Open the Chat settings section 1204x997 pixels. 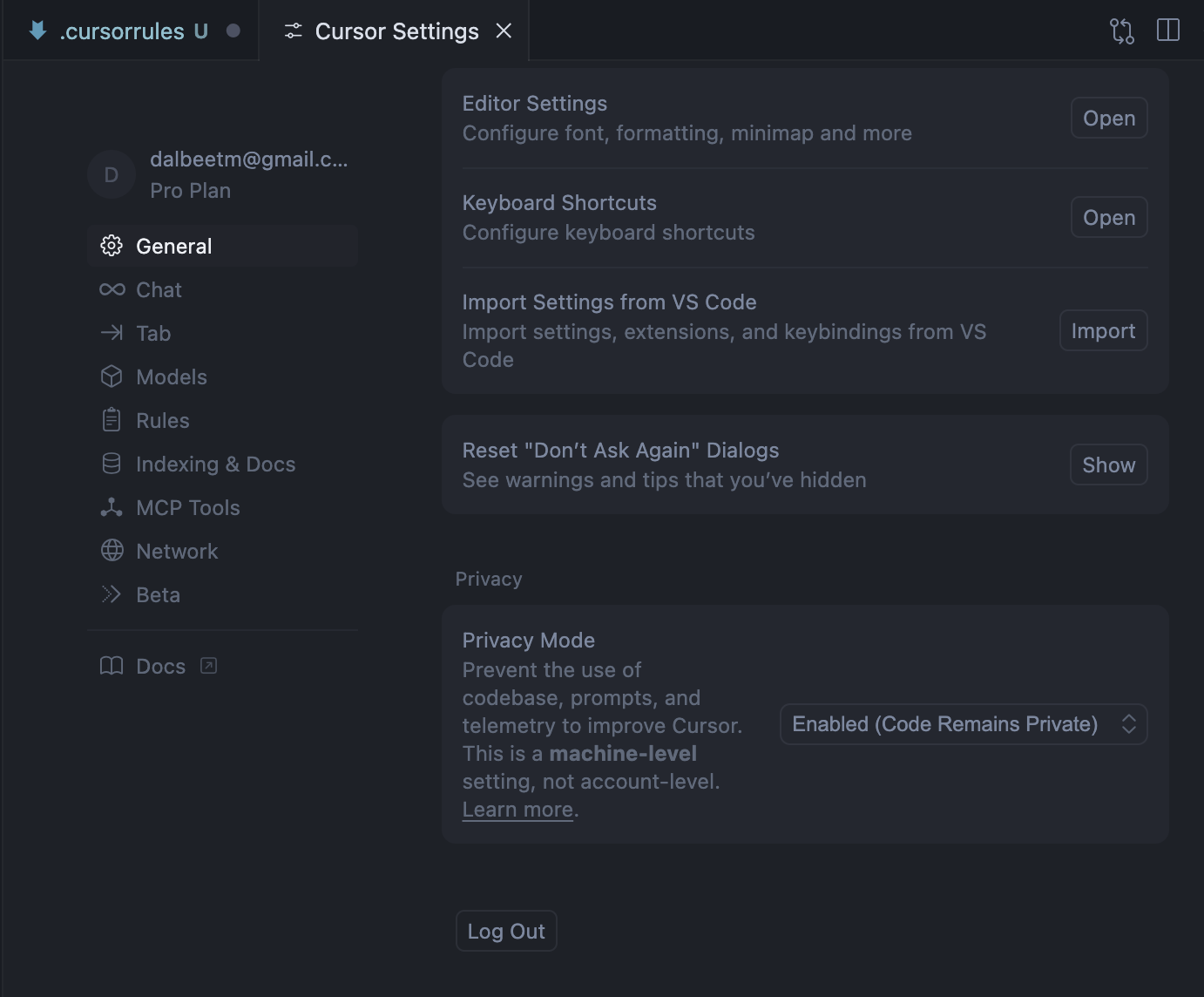click(223, 289)
